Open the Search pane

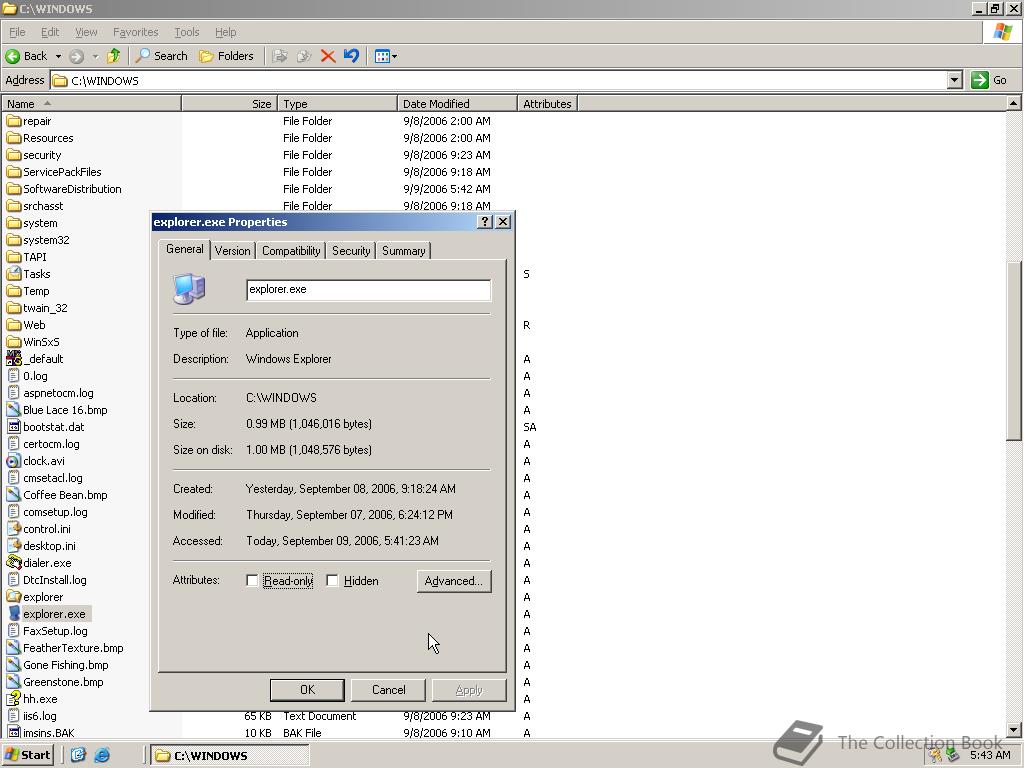click(162, 56)
